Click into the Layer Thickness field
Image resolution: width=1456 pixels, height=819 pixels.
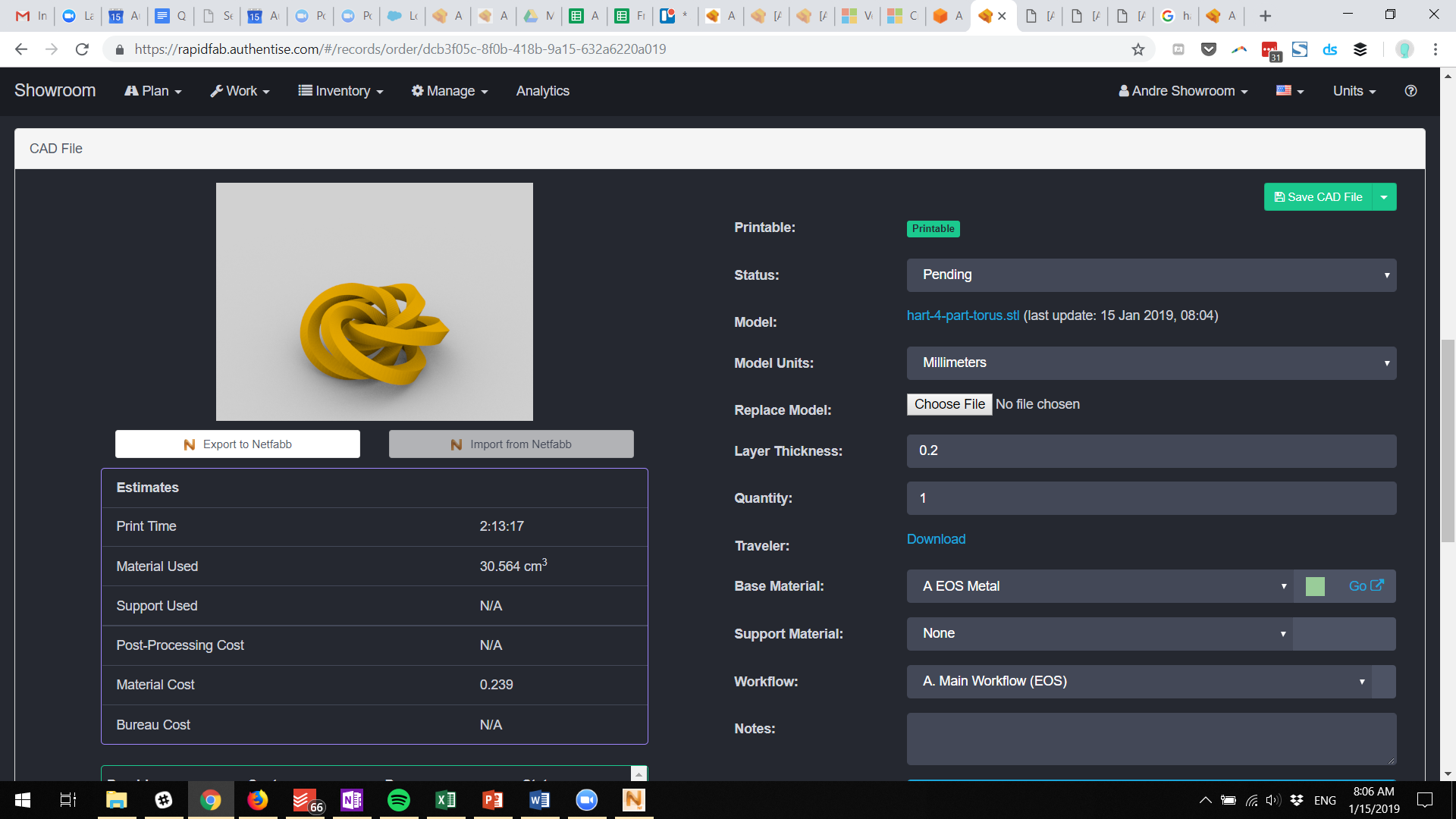click(x=1150, y=451)
